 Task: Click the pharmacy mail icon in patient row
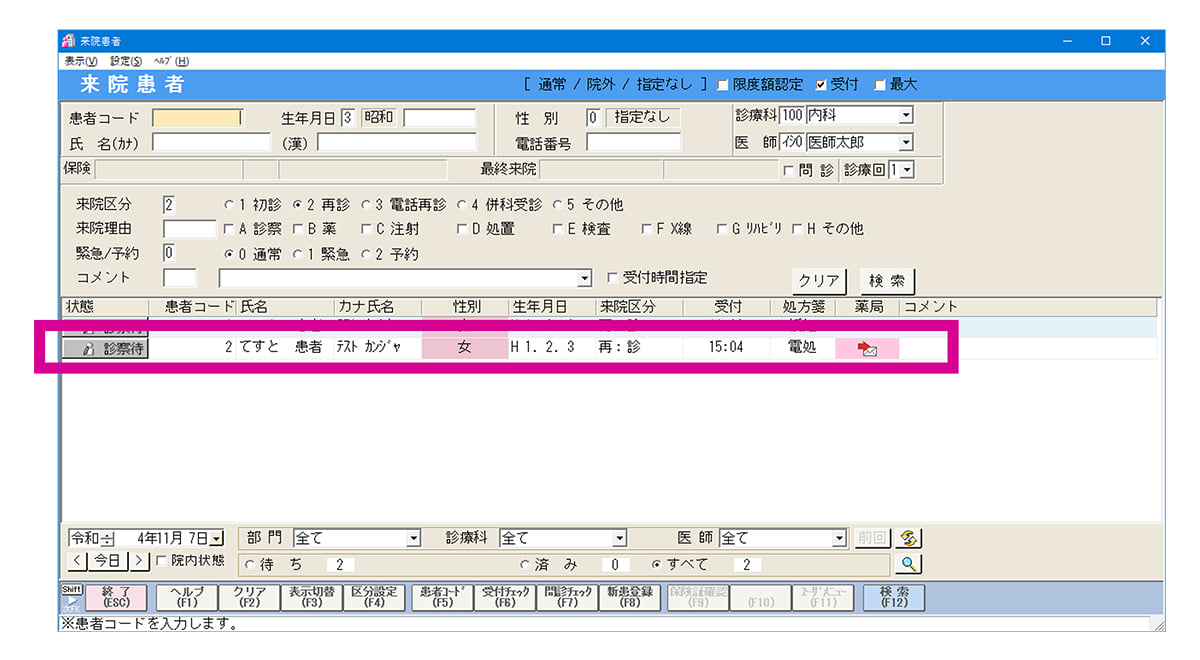(867, 349)
